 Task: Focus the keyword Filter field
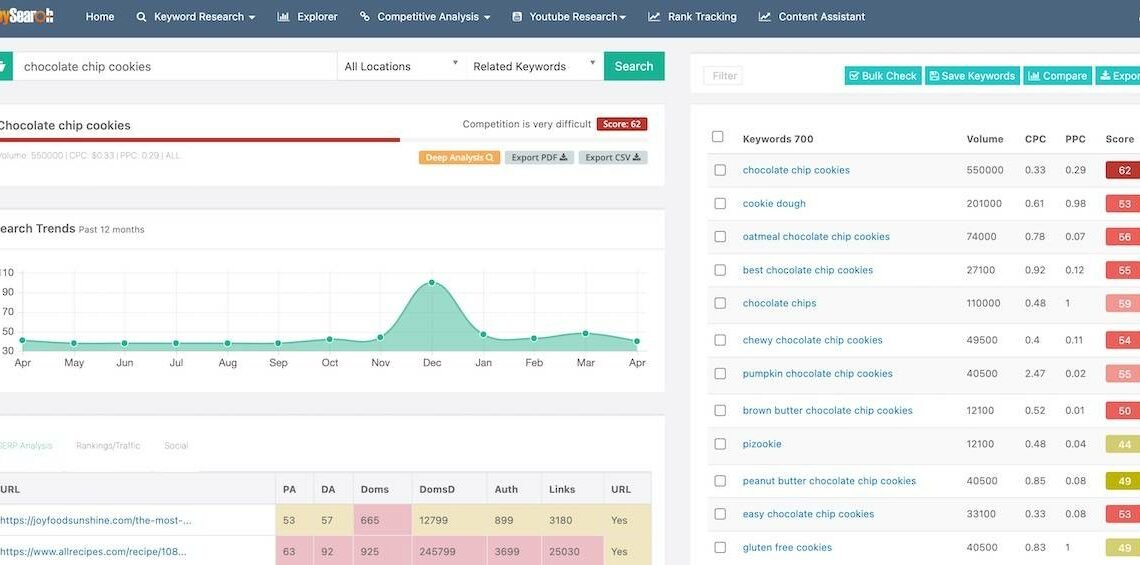click(723, 76)
